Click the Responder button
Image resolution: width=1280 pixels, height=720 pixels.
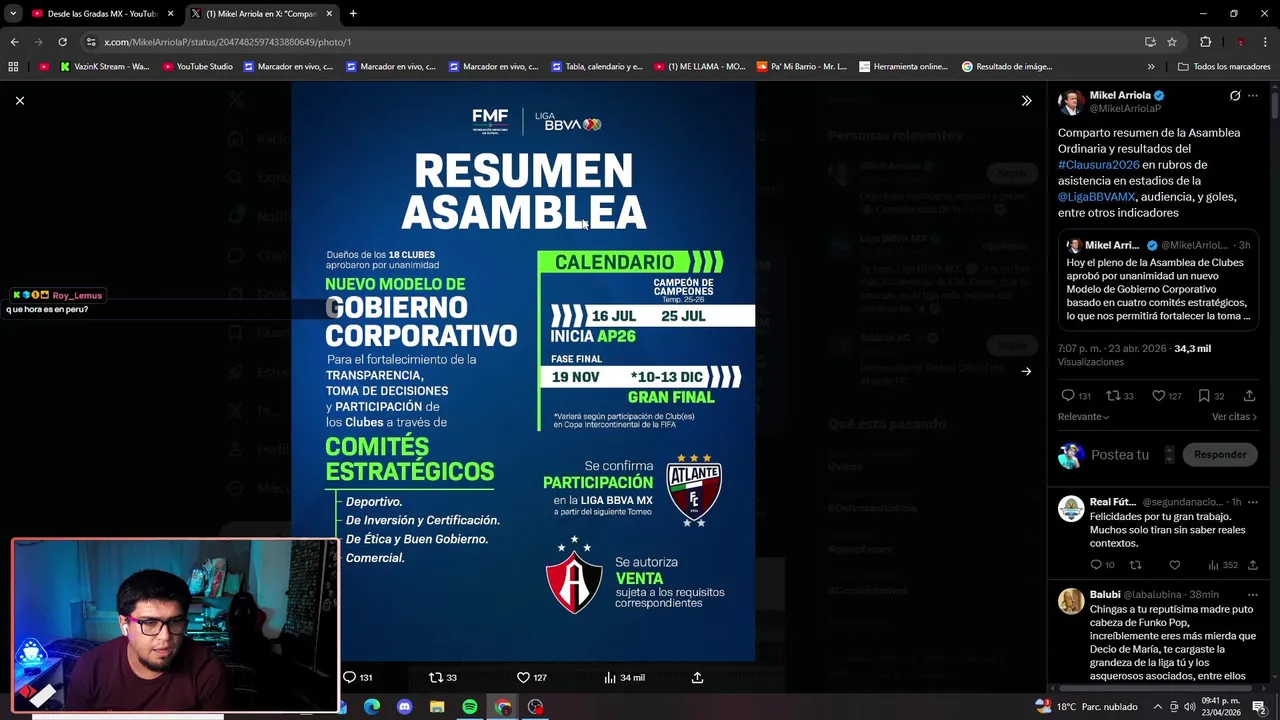[1220, 455]
